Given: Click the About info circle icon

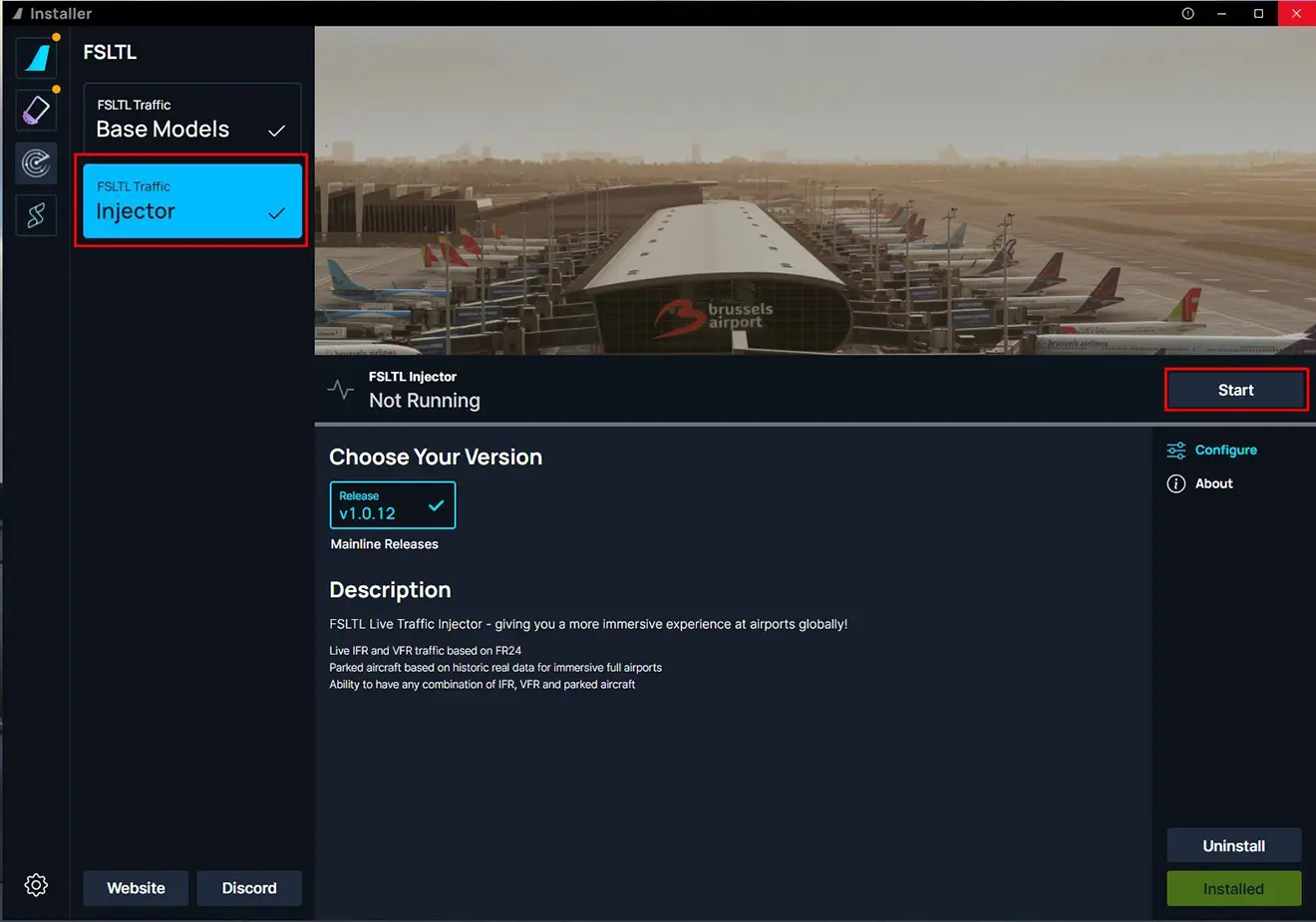Looking at the screenshot, I should [x=1176, y=483].
